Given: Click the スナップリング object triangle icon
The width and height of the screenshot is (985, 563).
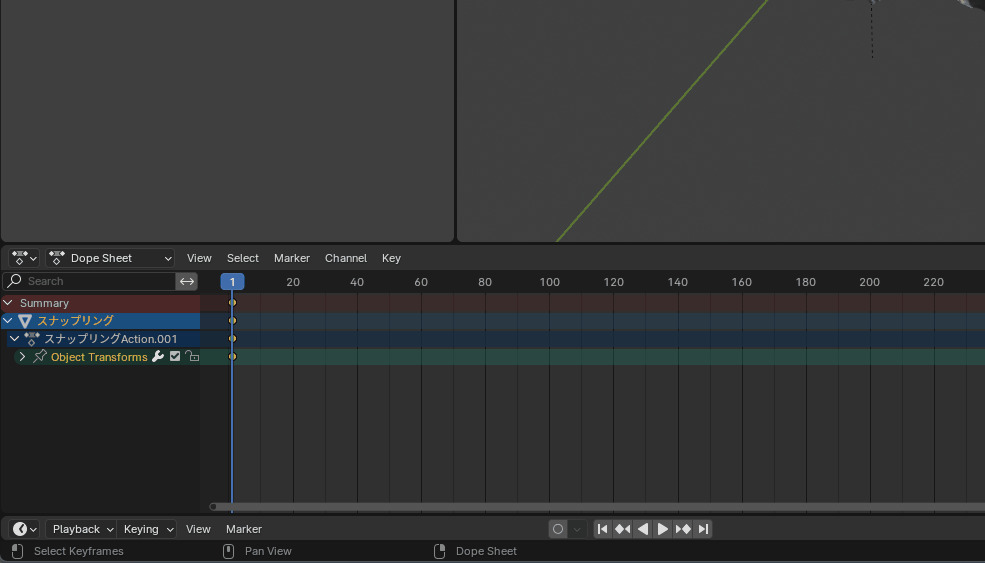Looking at the screenshot, I should tap(25, 321).
